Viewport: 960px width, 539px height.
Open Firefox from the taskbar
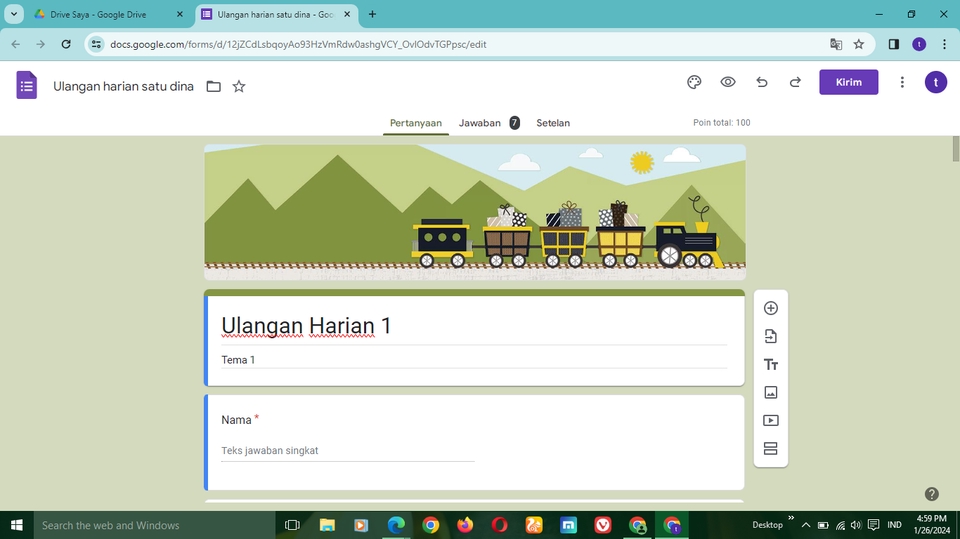point(465,525)
